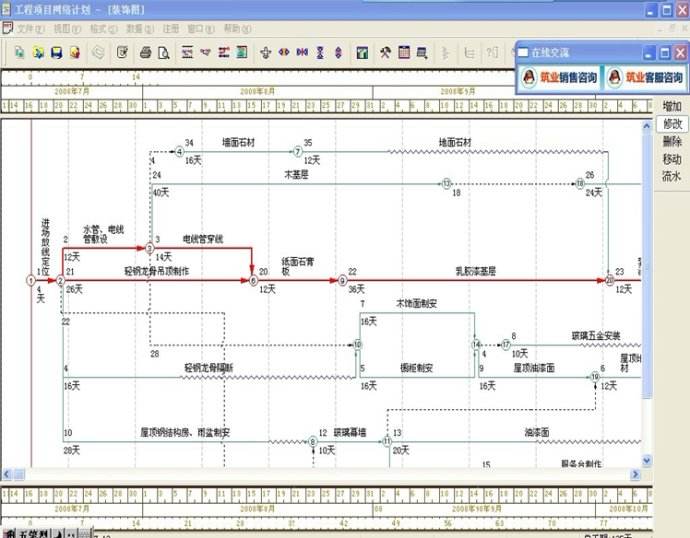Viewport: 690px width, 538px height.
Task: Click the horizontal scrollbar right arrow
Action: [x=635, y=474]
